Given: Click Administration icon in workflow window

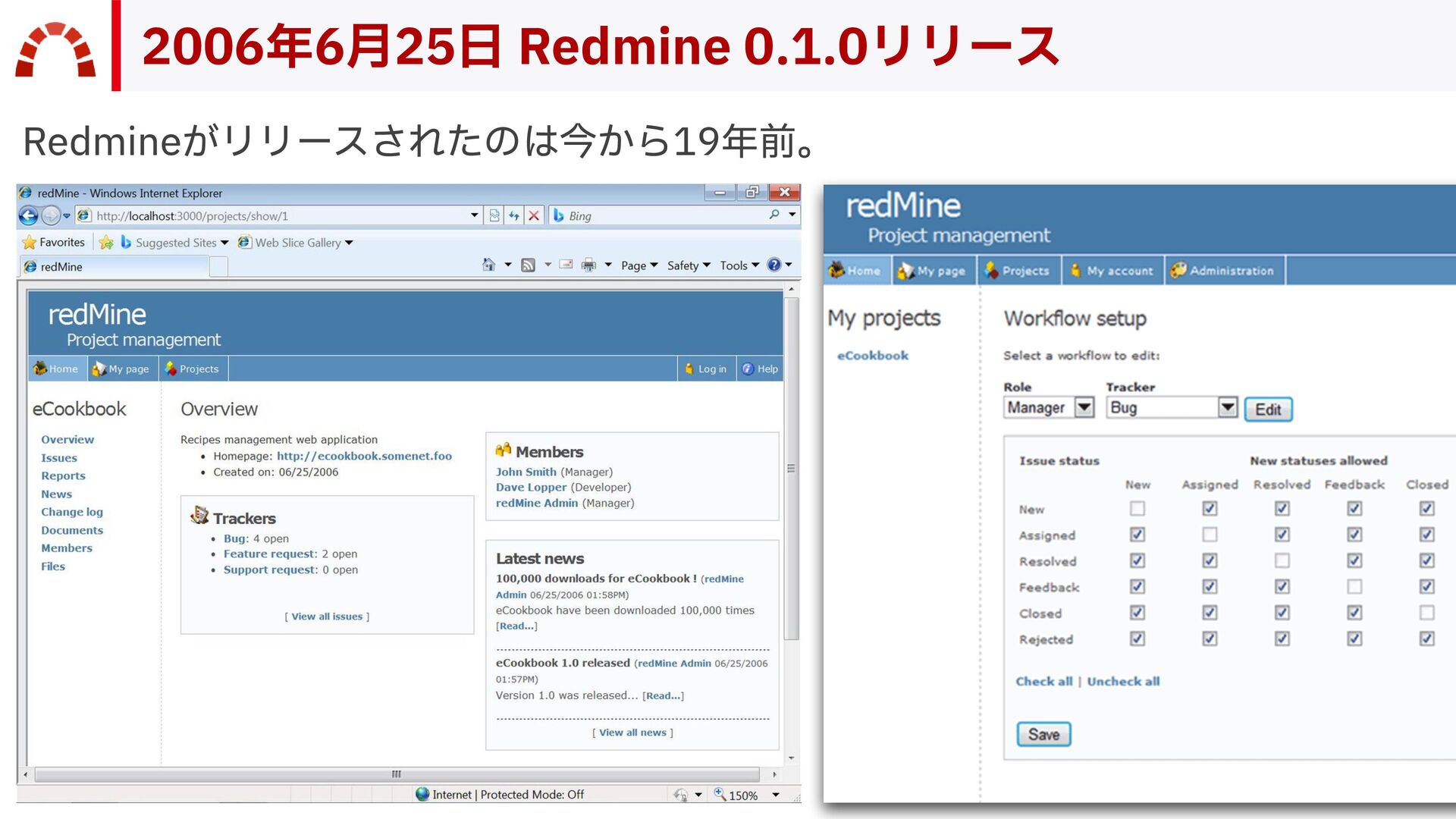Looking at the screenshot, I should pos(1178,270).
